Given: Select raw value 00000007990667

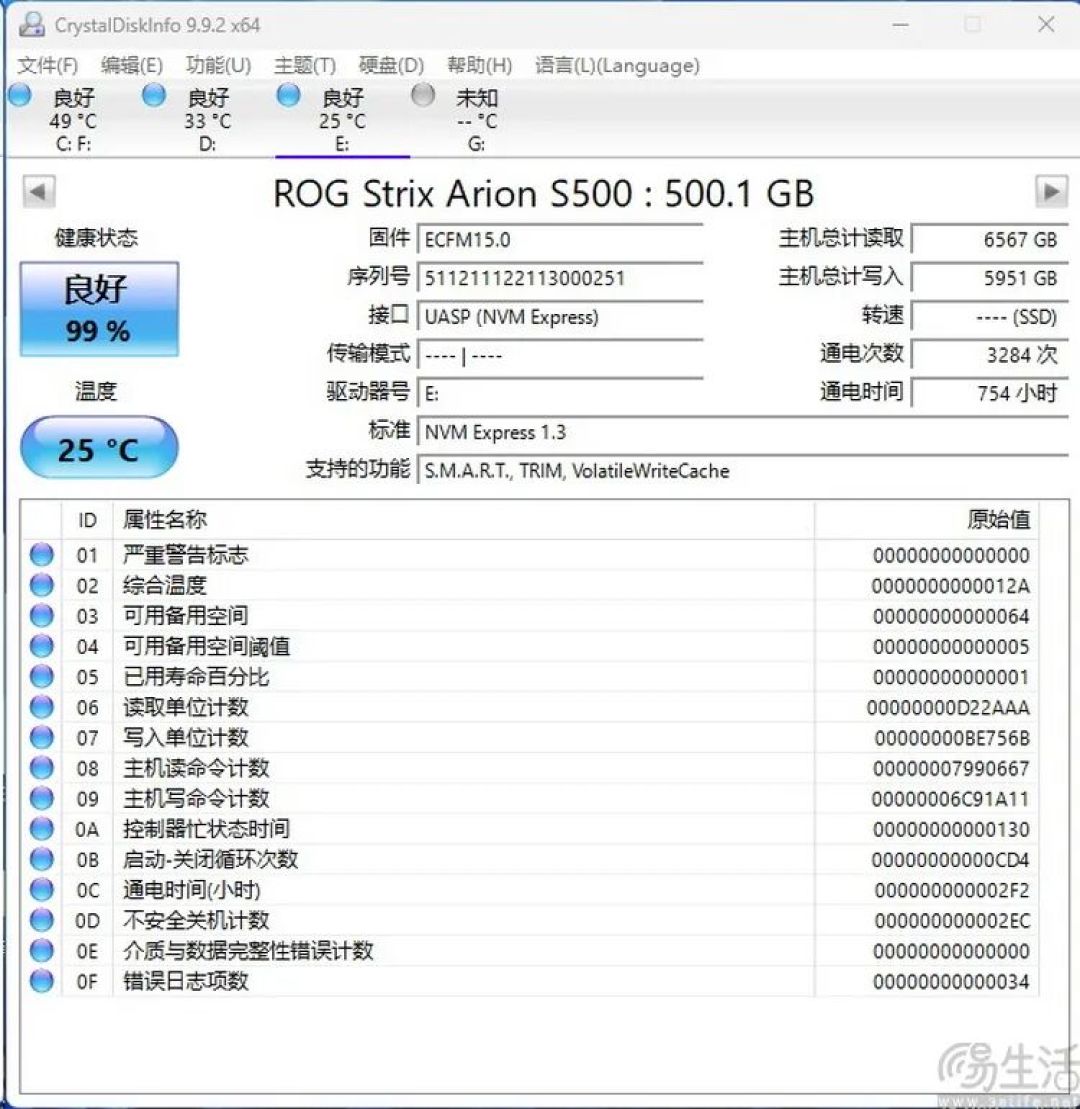Looking at the screenshot, I should tap(951, 768).
